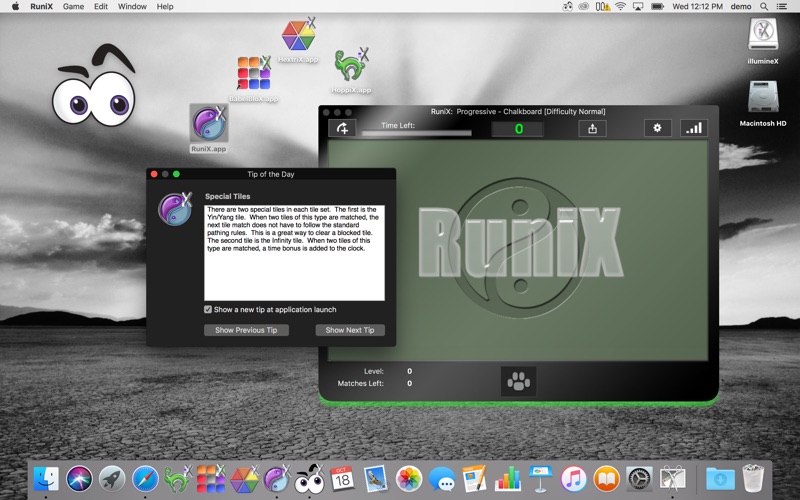The height and width of the screenshot is (500, 800).
Task: Open the cartoon eyes app in Dock
Action: [310, 479]
